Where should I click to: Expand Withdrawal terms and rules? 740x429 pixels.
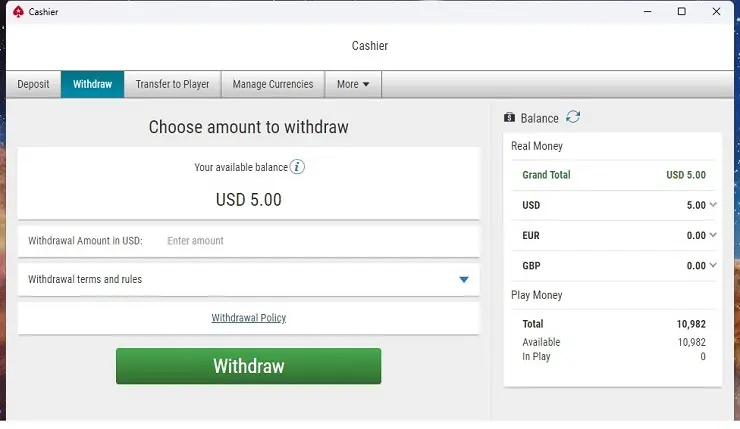[463, 280]
